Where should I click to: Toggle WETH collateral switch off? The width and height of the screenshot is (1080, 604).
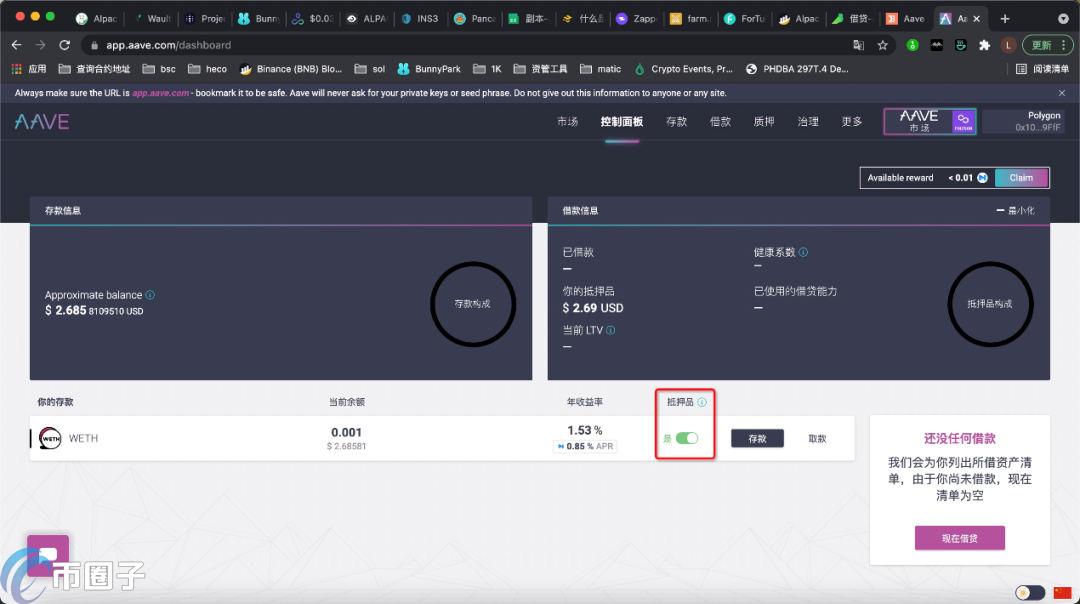(x=687, y=438)
